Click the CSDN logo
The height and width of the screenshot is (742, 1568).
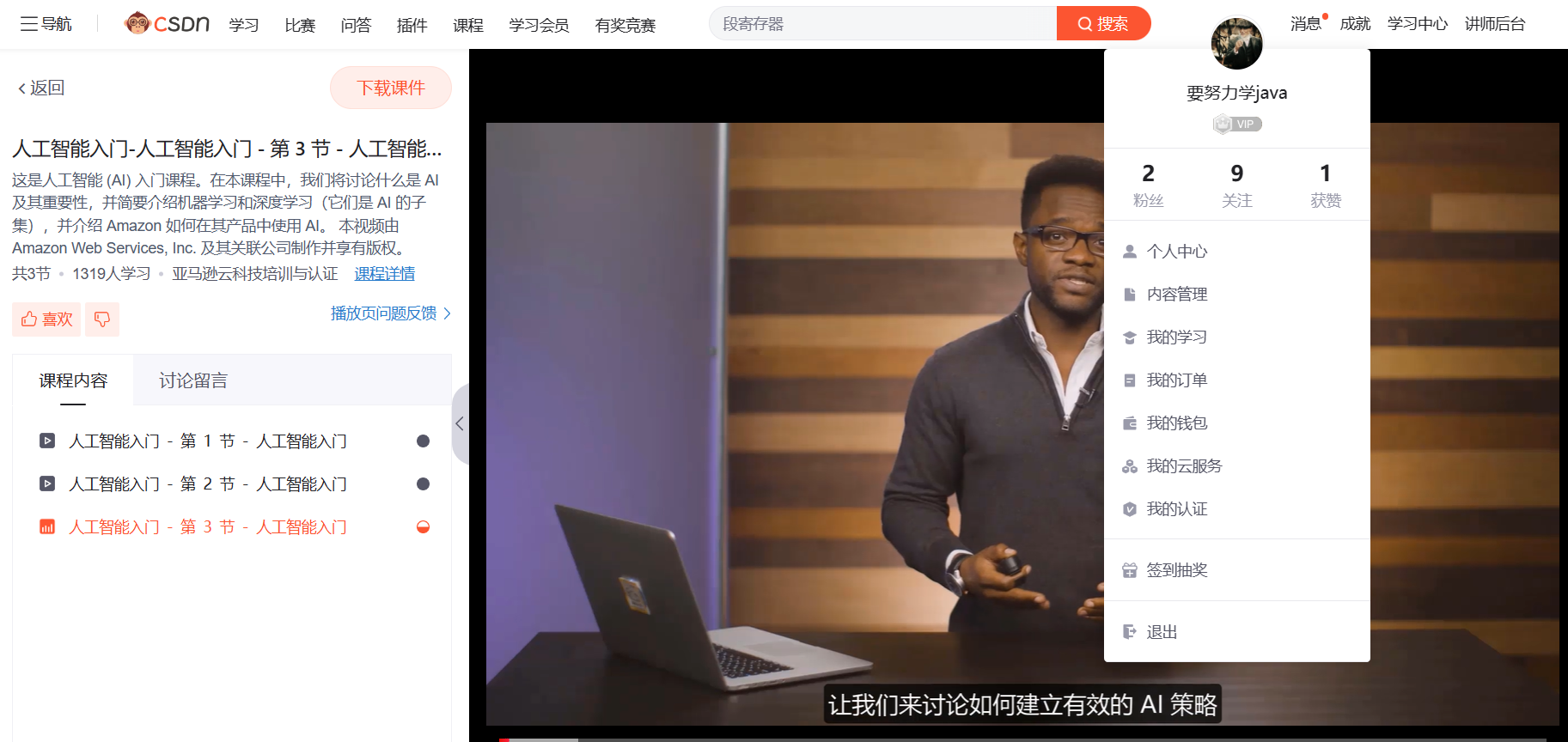[x=167, y=23]
